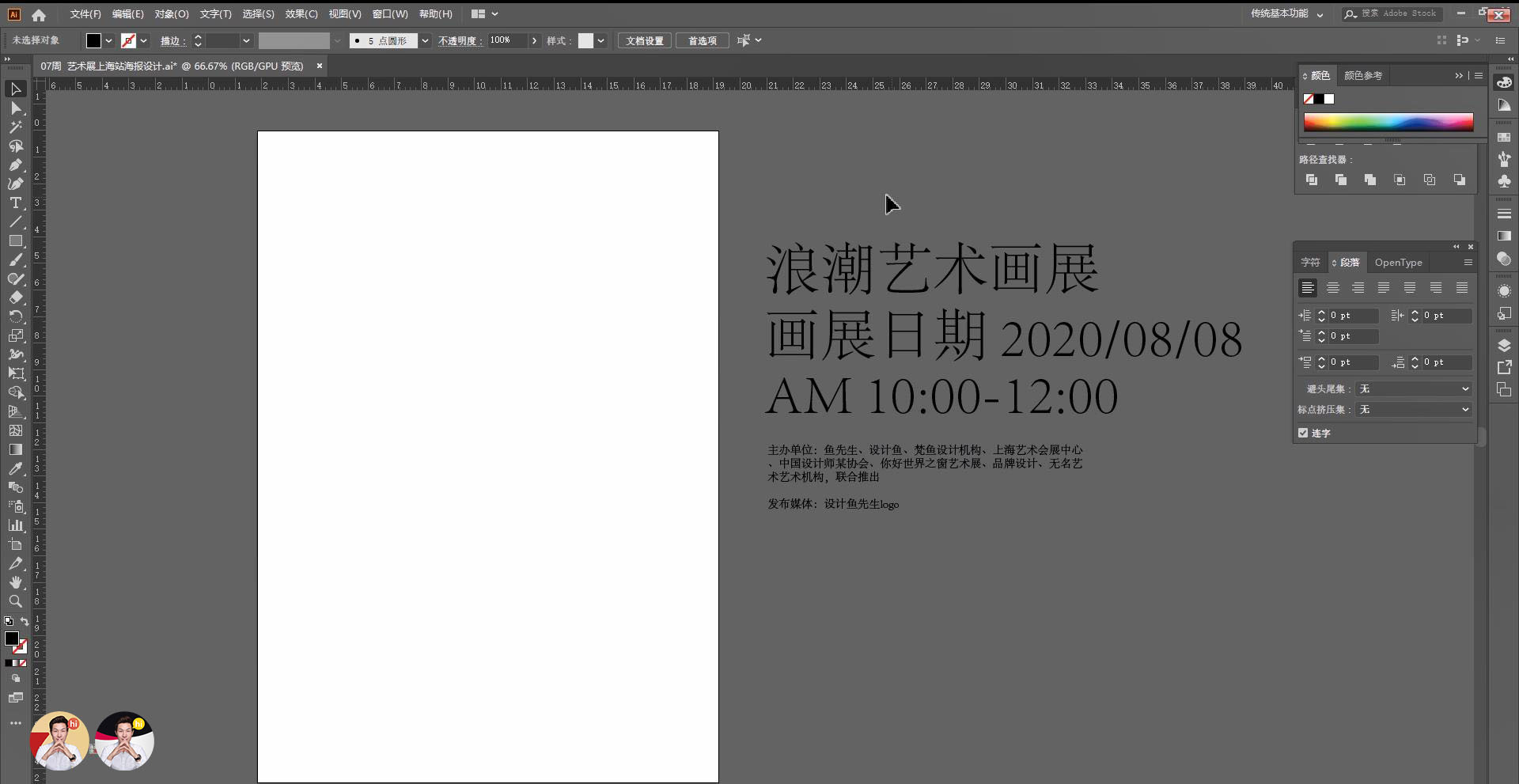Open the Color panel icon in dock

click(x=1504, y=82)
